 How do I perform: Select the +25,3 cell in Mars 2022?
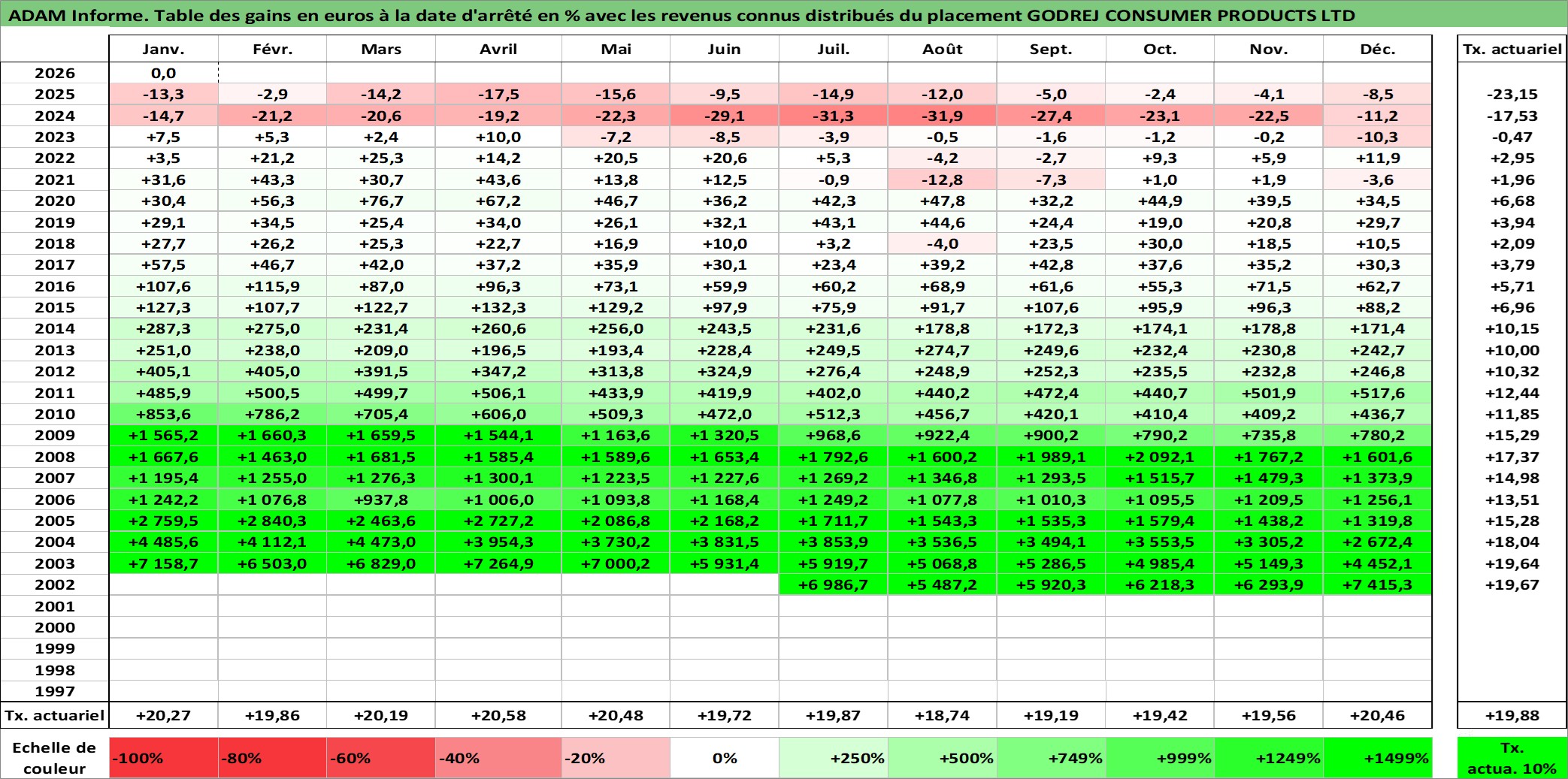381,158
